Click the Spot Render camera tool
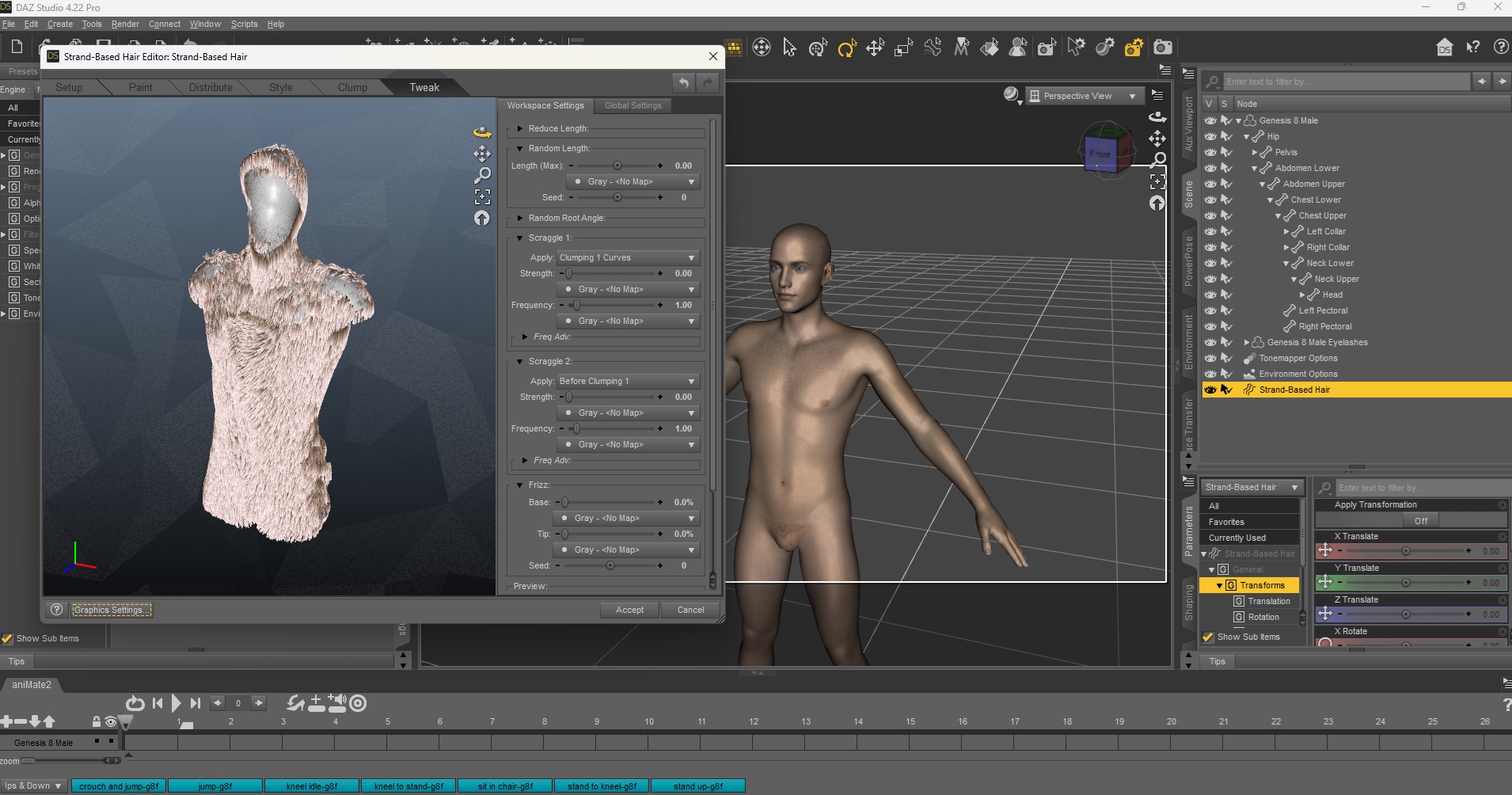 coord(1047,48)
